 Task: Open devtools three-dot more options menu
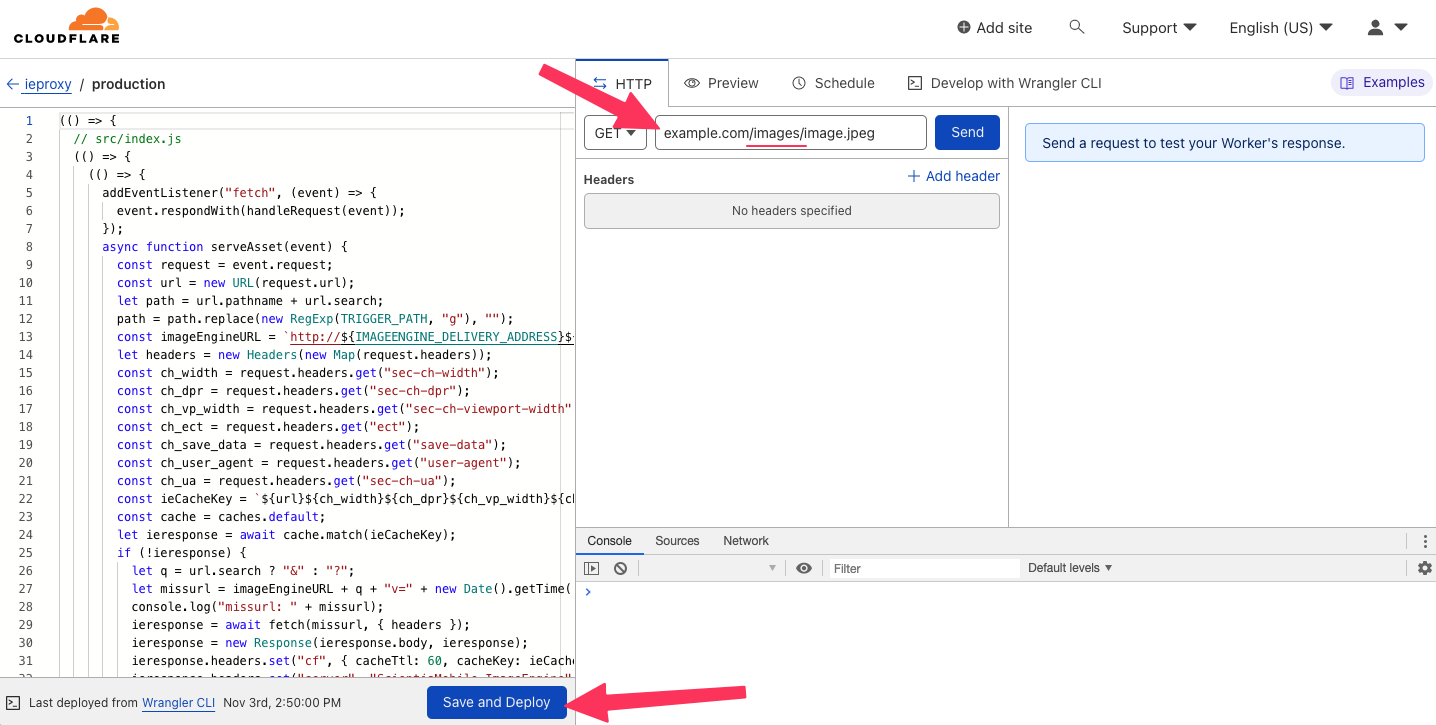pyautogui.click(x=1425, y=541)
